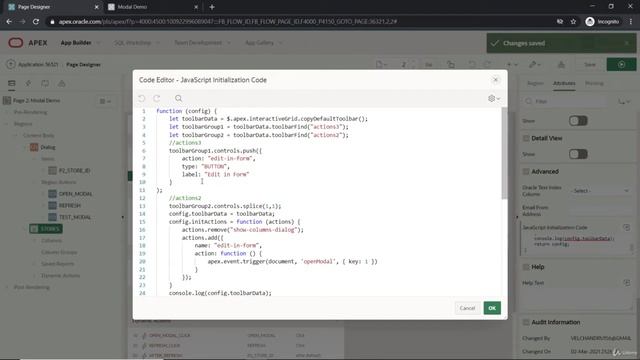Screen dimensions: 640x360
Task: Open the App Gallery menu
Action: pyautogui.click(x=263, y=43)
